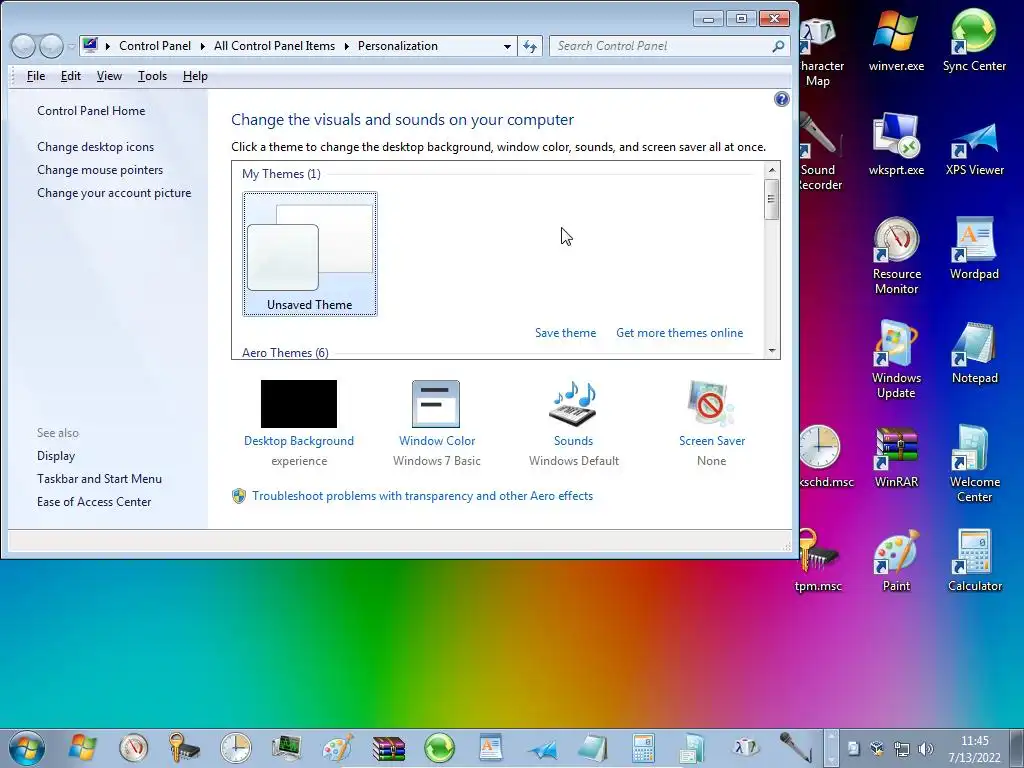Open the Tools menu
This screenshot has width=1024, height=768.
[x=152, y=76]
